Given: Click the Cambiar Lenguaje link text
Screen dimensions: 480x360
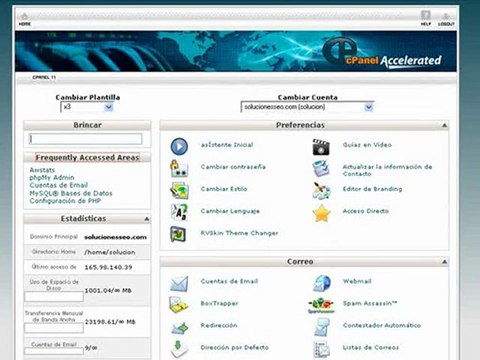Looking at the screenshot, I should [230, 211].
